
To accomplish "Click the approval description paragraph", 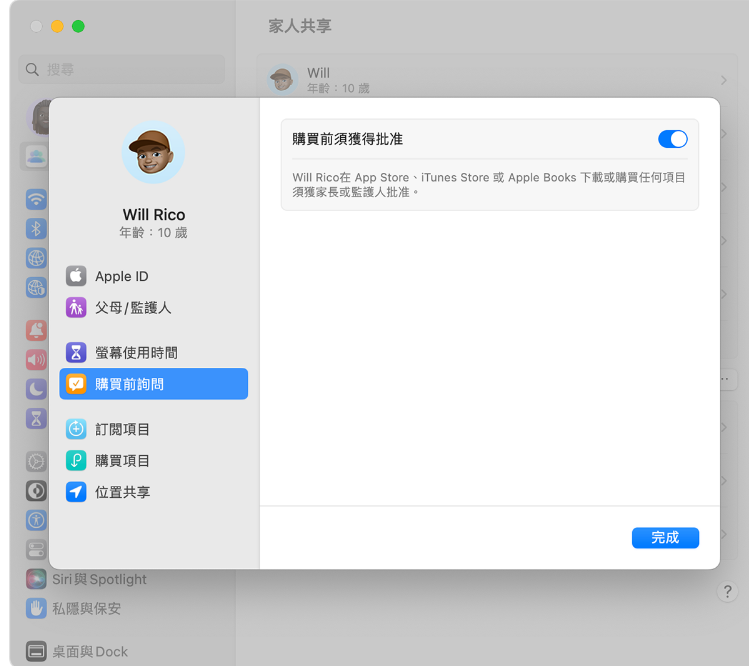I will pos(489,184).
